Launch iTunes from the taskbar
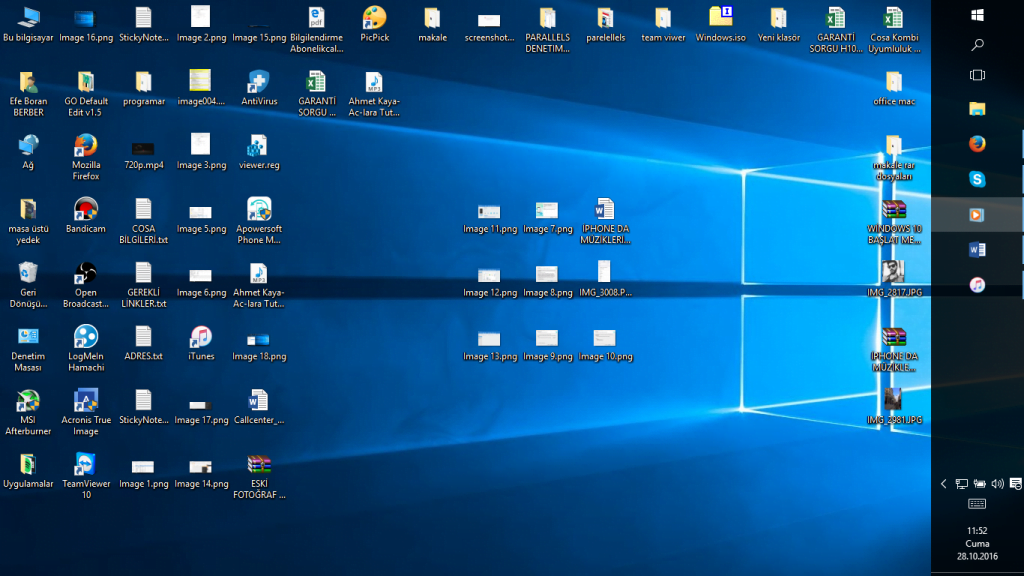Image resolution: width=1024 pixels, height=576 pixels. 978,286
